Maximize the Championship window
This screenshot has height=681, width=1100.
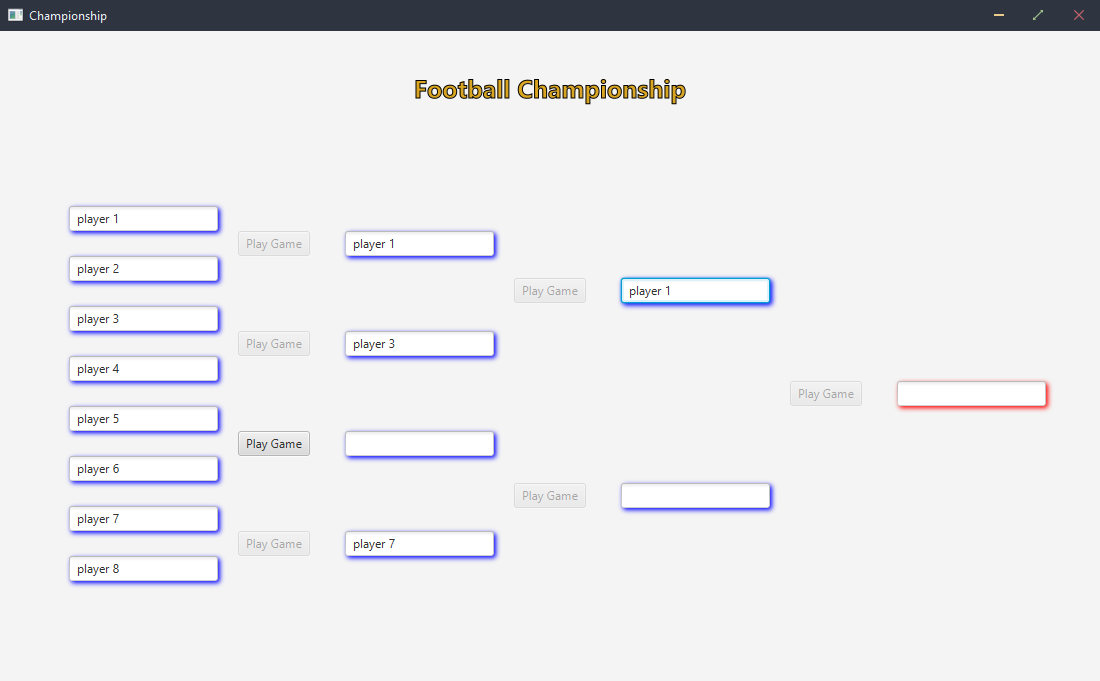(1038, 15)
